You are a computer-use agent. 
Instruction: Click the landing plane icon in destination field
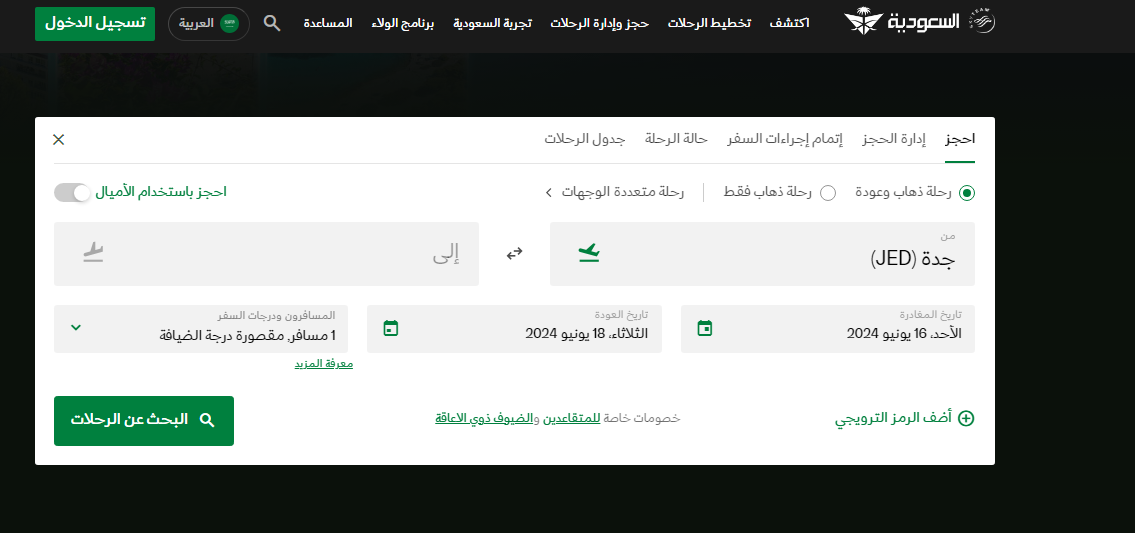[x=93, y=253]
